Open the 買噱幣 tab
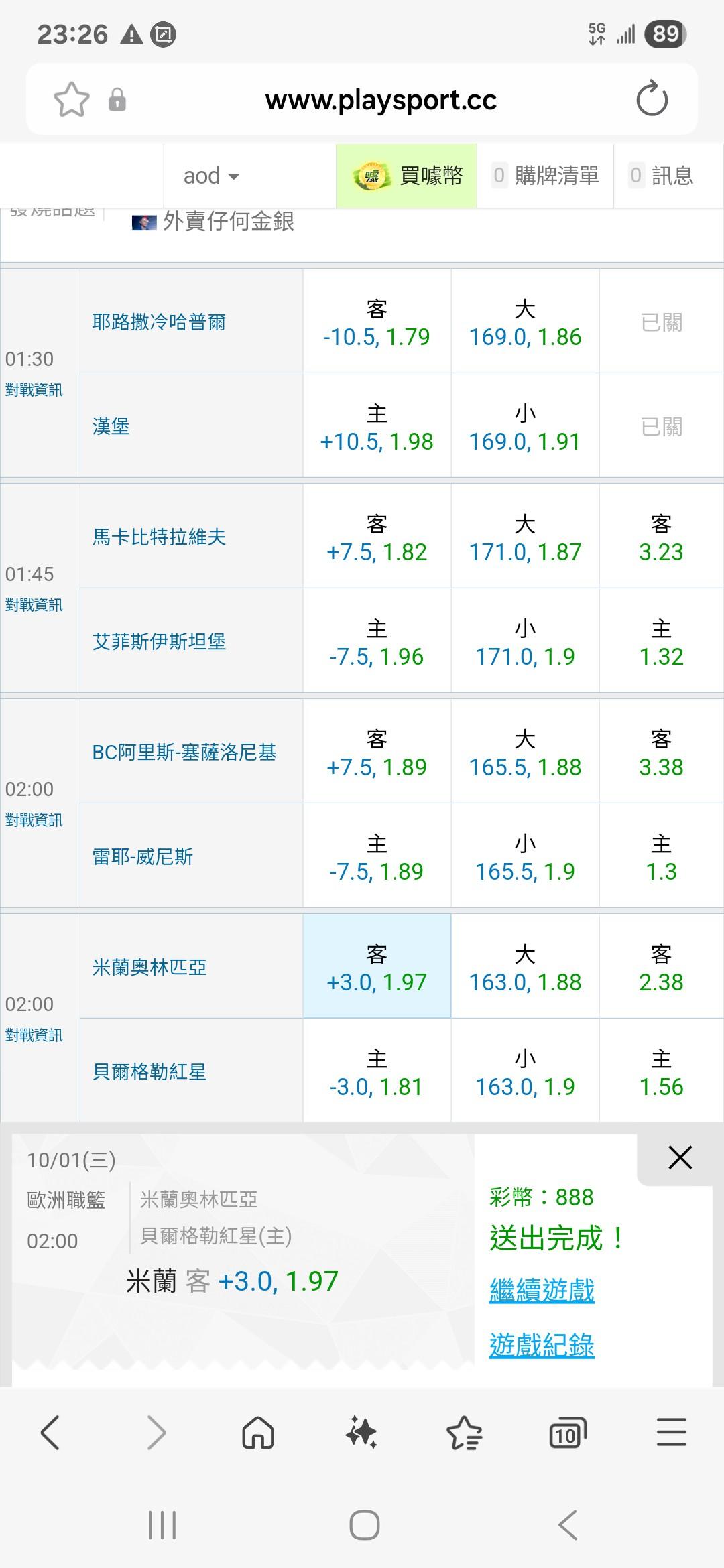724x1568 pixels. tap(407, 176)
